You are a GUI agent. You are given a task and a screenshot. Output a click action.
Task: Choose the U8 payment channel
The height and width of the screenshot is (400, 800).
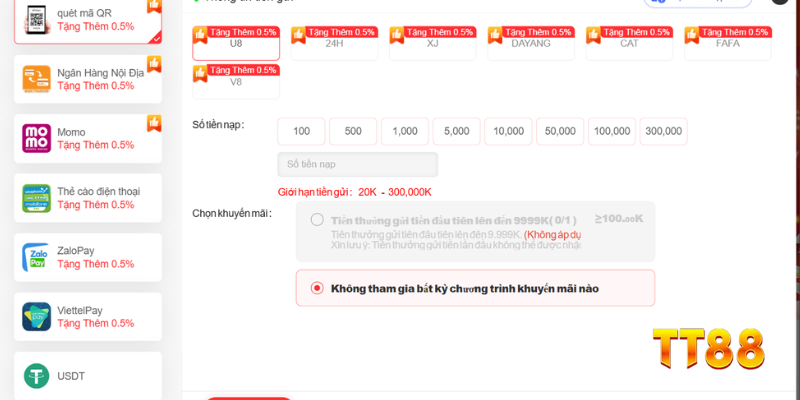[x=236, y=43]
